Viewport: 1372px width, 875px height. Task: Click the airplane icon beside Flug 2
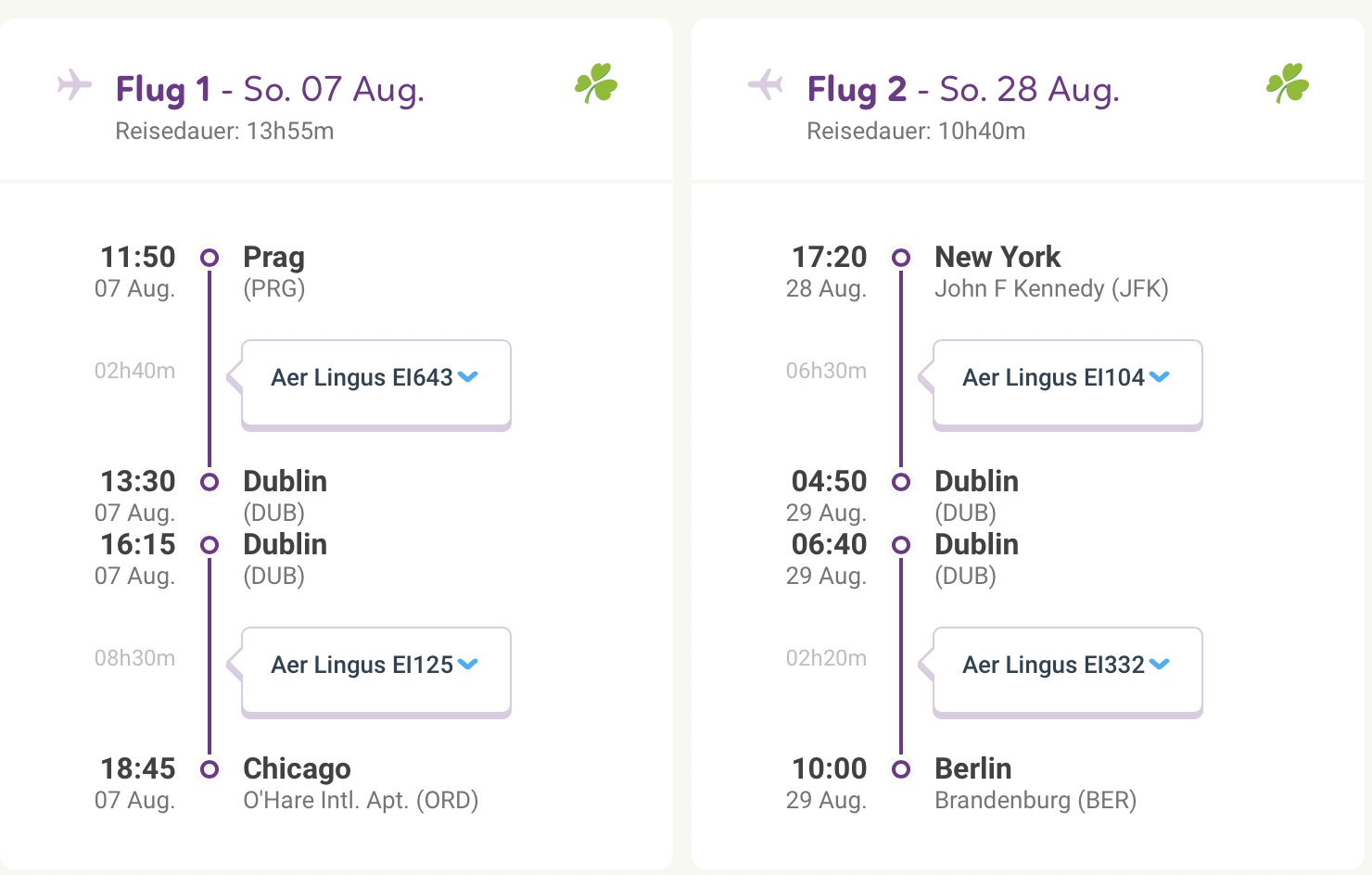[x=766, y=85]
